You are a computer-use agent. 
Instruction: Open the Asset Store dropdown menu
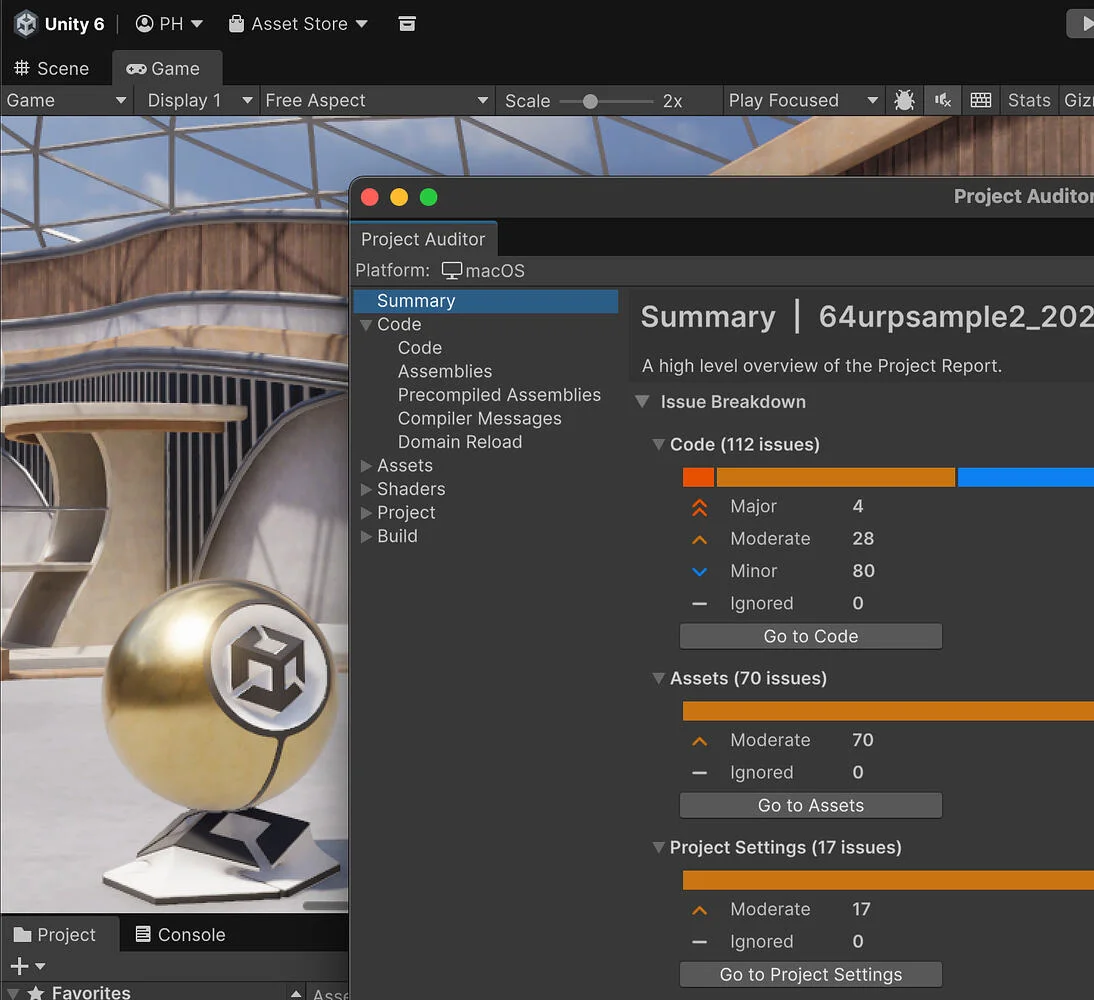click(x=298, y=24)
